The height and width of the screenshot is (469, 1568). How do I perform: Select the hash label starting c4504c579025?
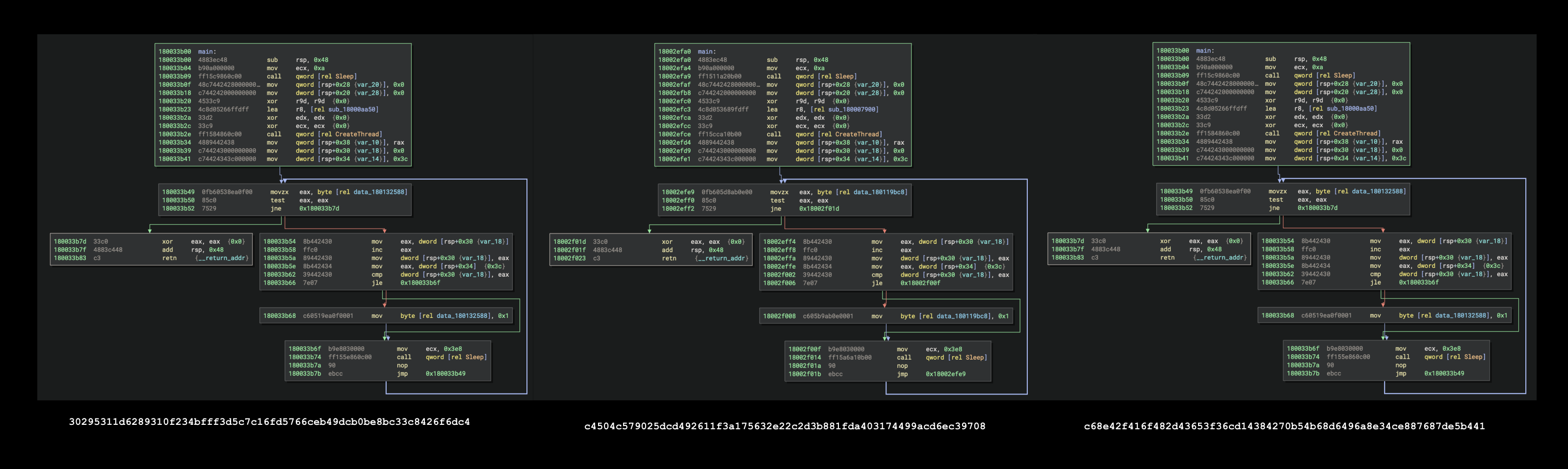[784, 426]
